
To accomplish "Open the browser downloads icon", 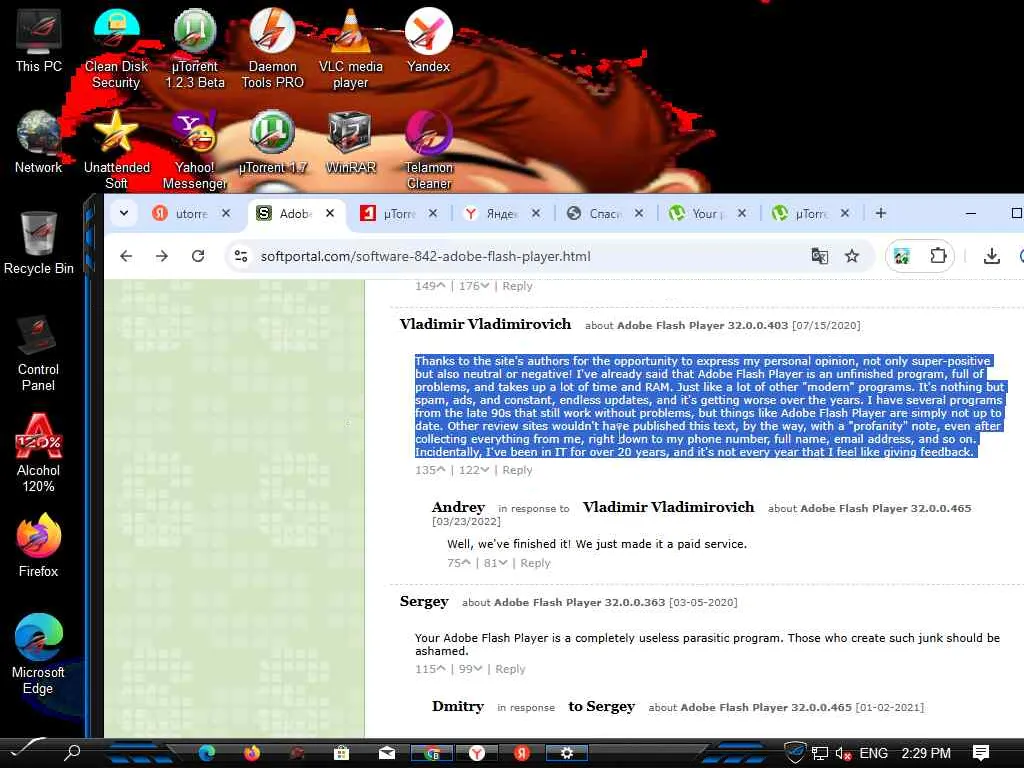I will point(991,256).
